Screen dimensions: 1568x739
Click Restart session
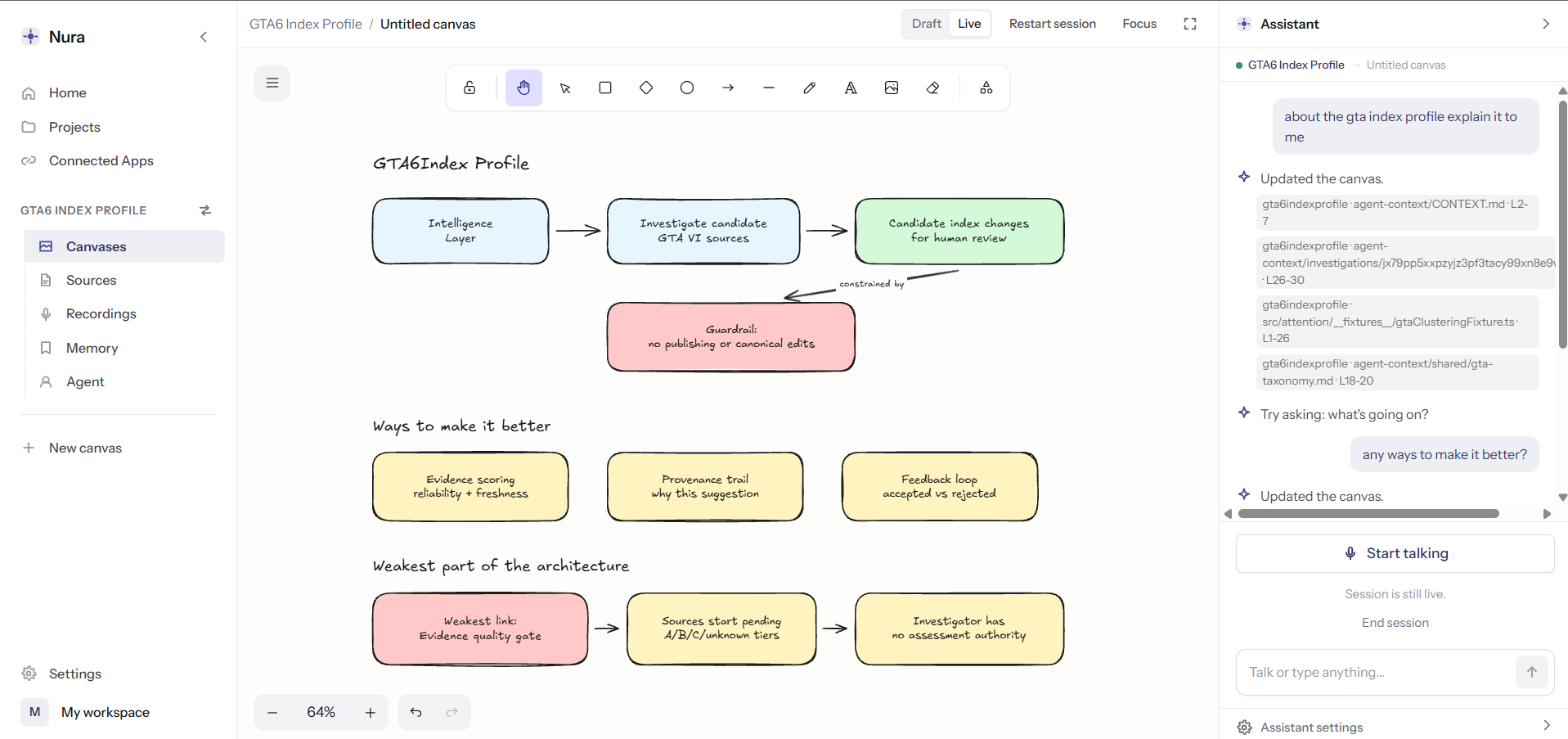(x=1052, y=24)
